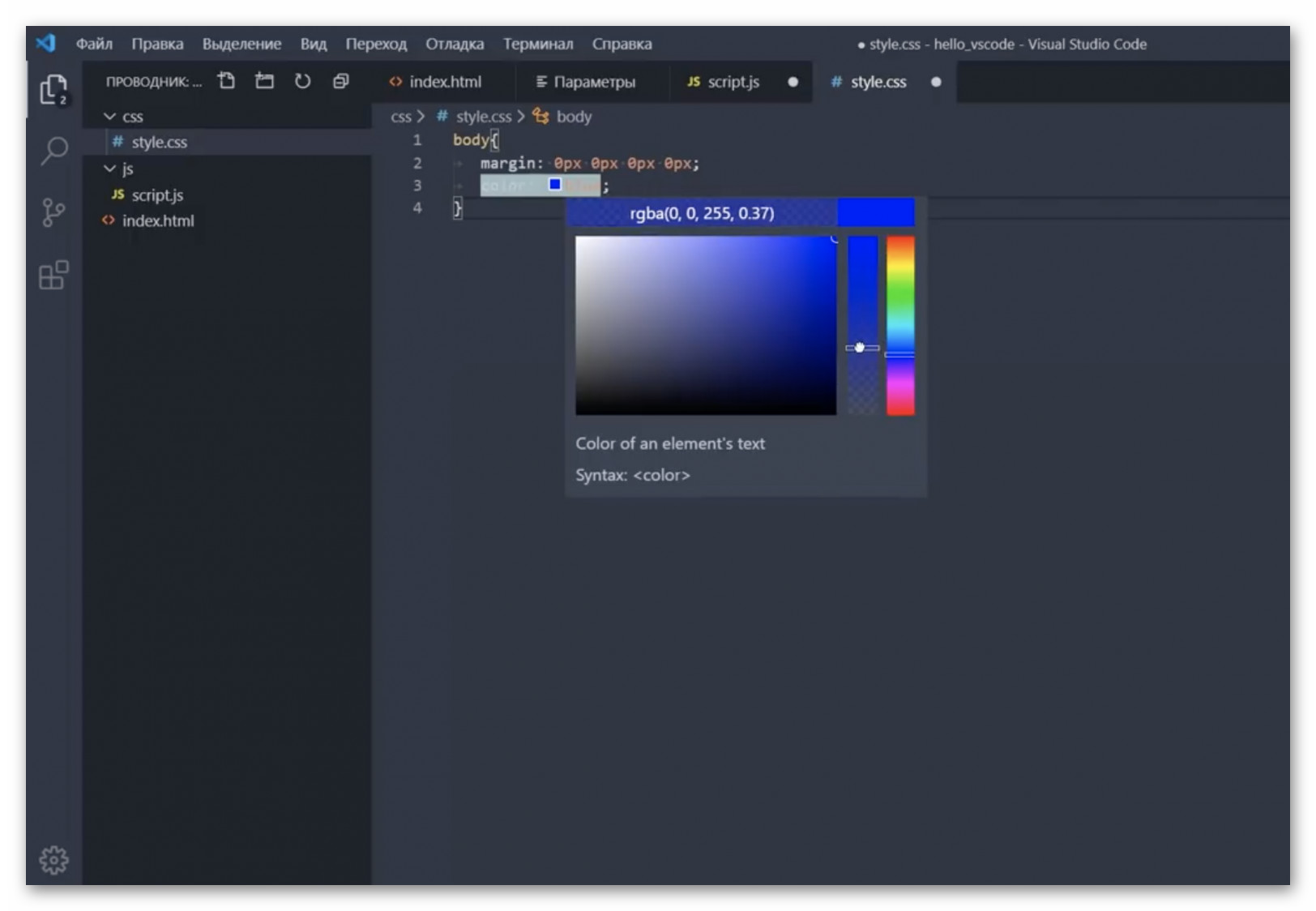Collapse all folders in Explorer
This screenshot has width=1316, height=911.
[x=340, y=81]
